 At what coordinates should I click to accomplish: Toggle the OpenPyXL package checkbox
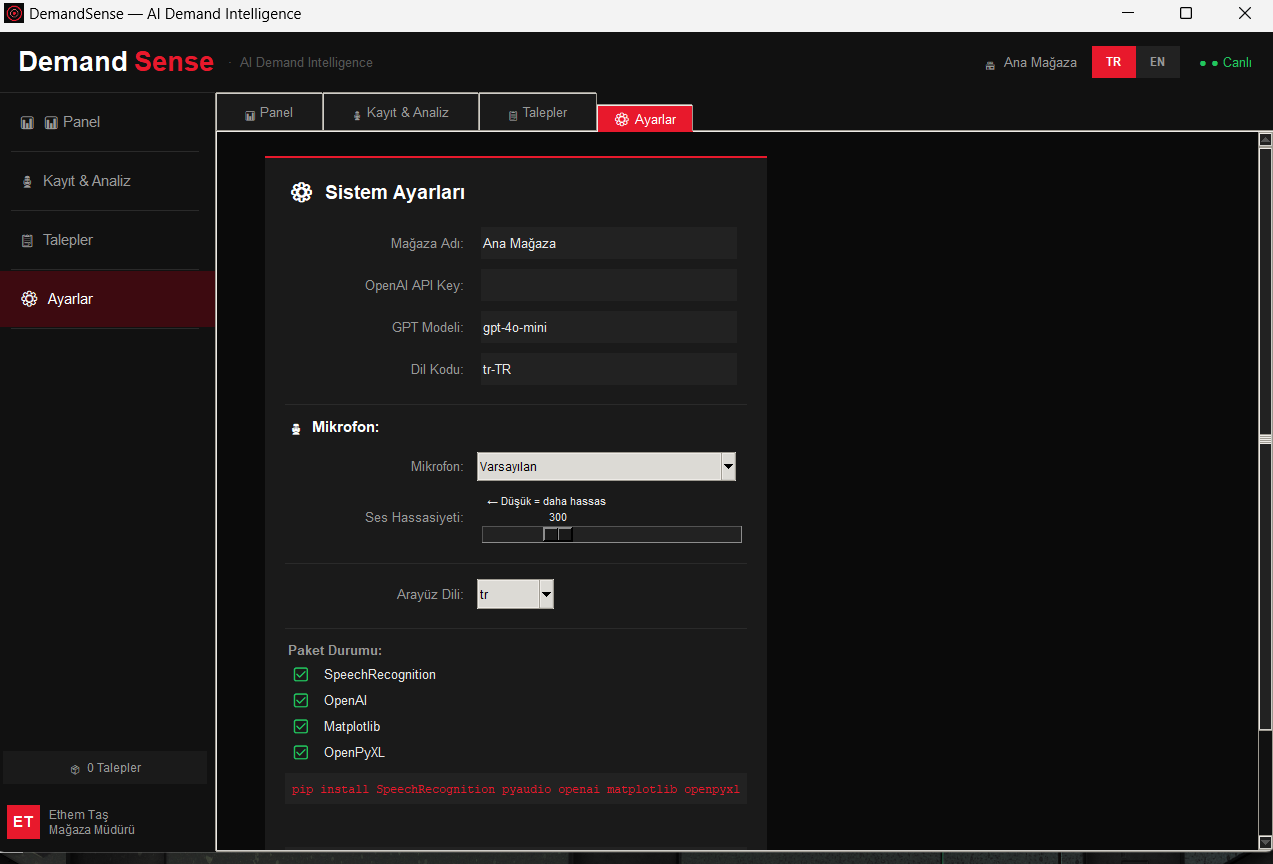[x=301, y=753]
